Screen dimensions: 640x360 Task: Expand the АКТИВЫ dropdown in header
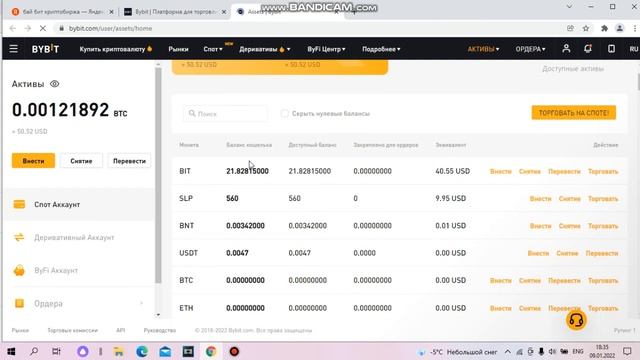[483, 49]
